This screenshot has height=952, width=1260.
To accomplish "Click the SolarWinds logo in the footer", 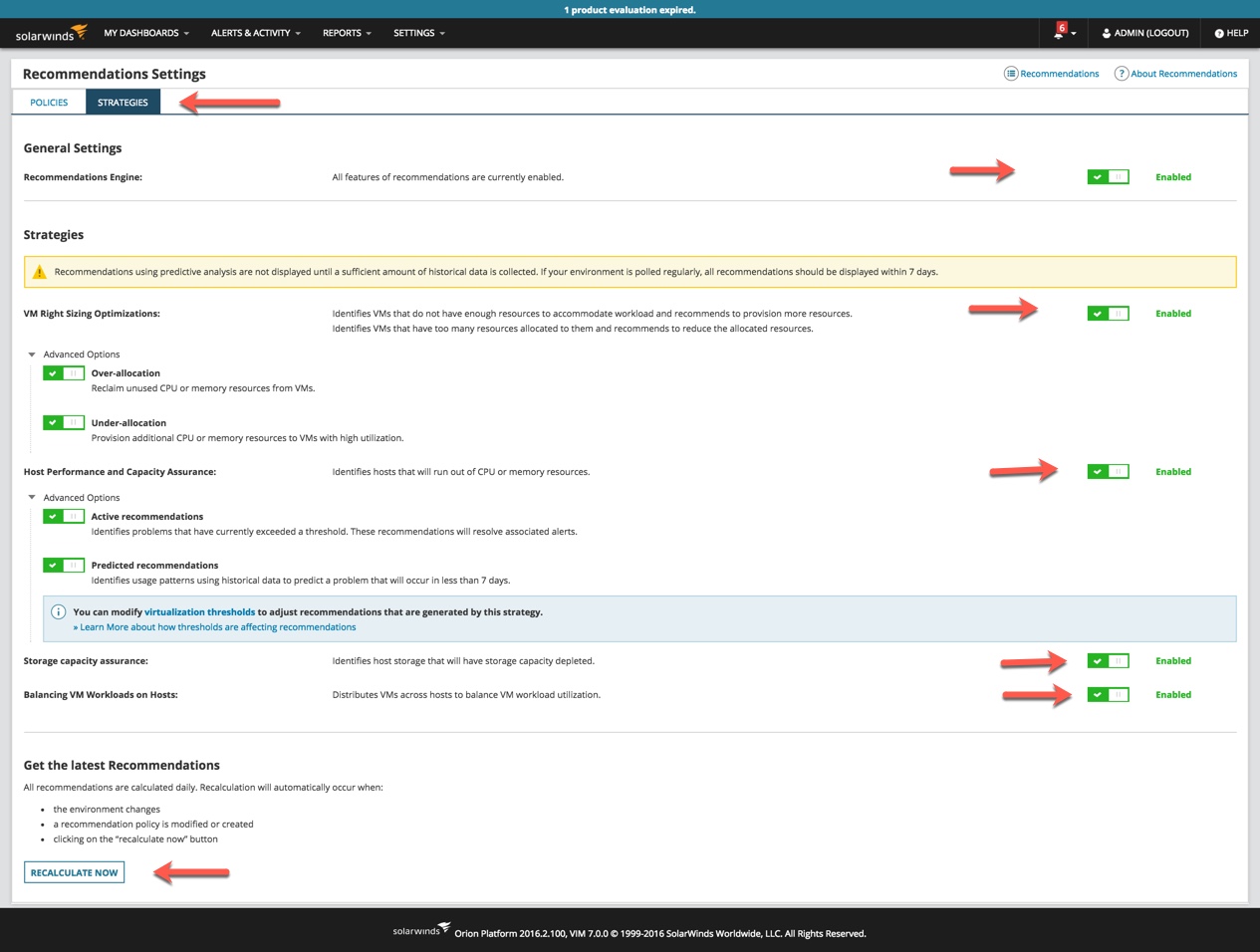I will pyautogui.click(x=421, y=930).
